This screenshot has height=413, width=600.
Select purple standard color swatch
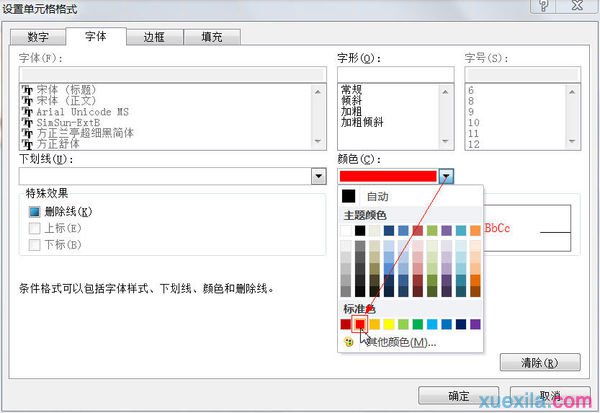click(x=475, y=324)
